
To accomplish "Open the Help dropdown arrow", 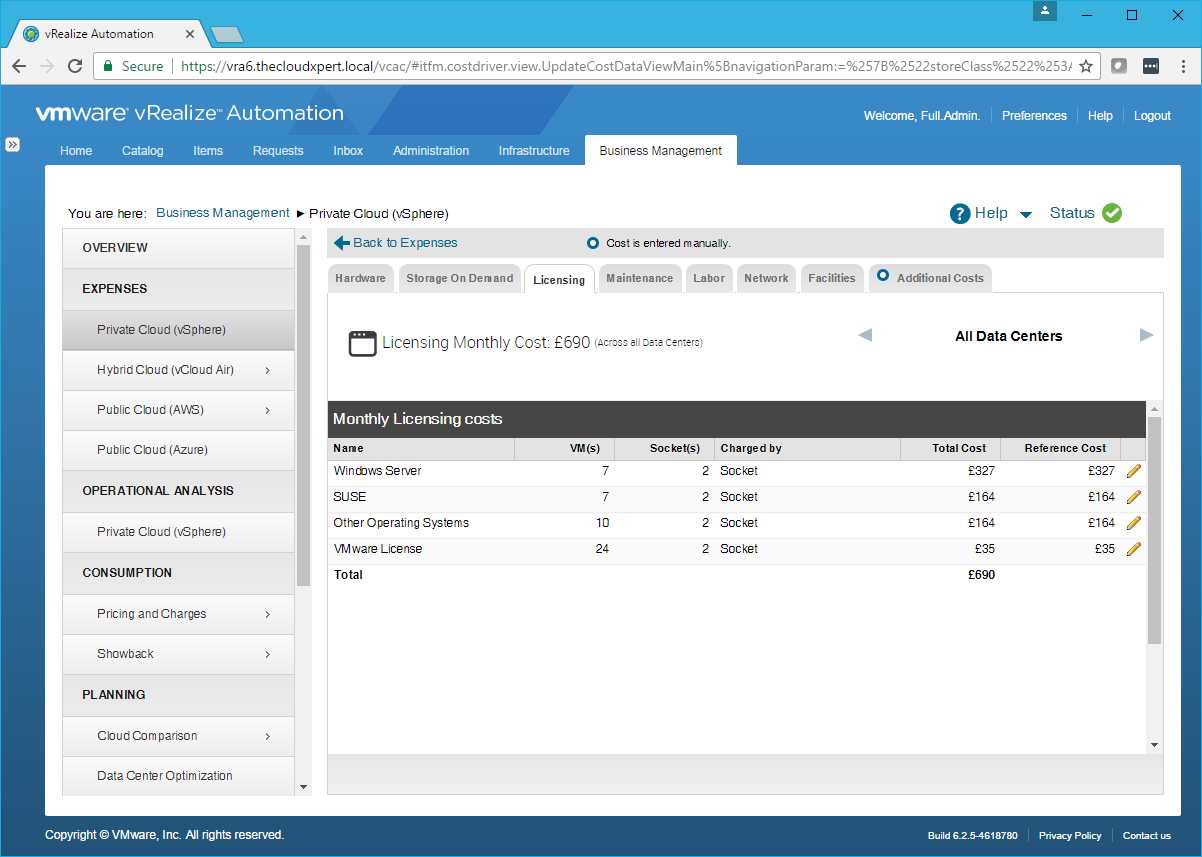I will [x=1025, y=214].
